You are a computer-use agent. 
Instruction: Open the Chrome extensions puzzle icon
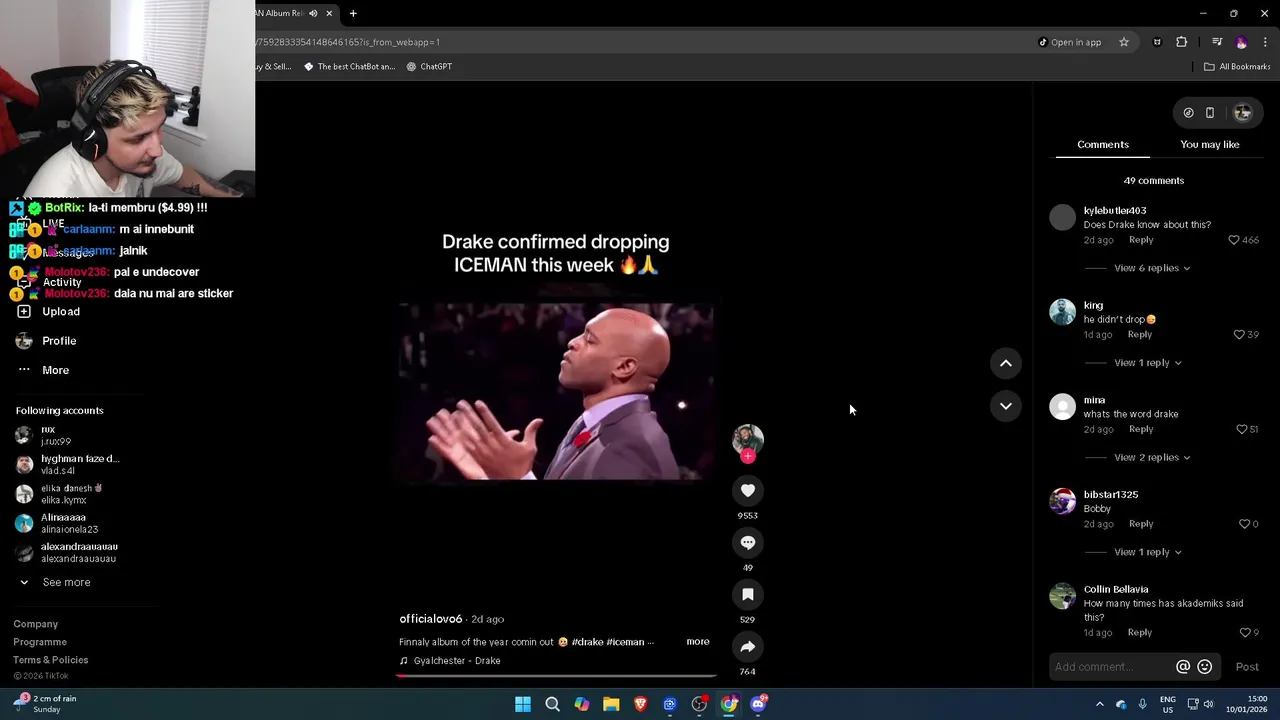(1182, 42)
